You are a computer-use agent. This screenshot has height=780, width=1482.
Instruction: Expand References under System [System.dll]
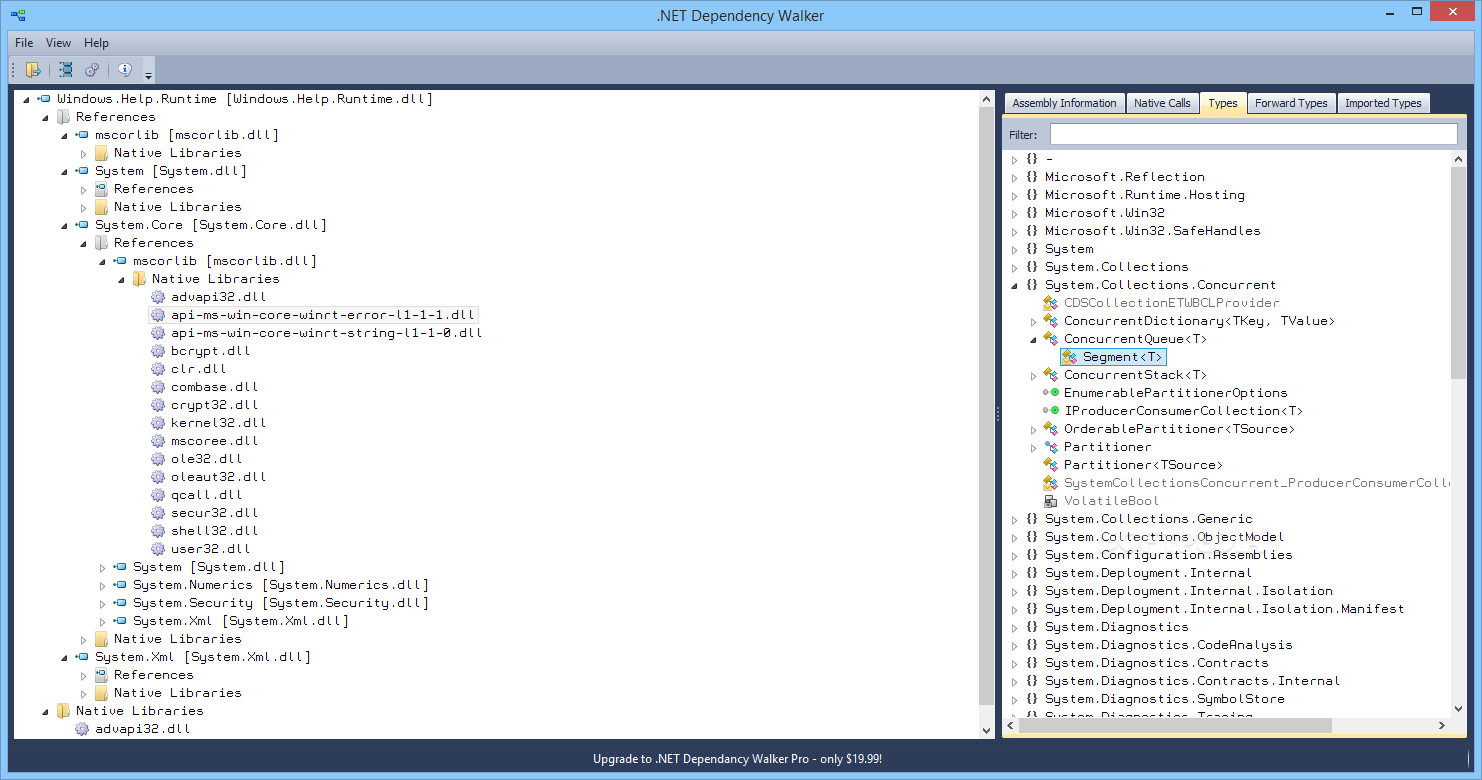83,189
